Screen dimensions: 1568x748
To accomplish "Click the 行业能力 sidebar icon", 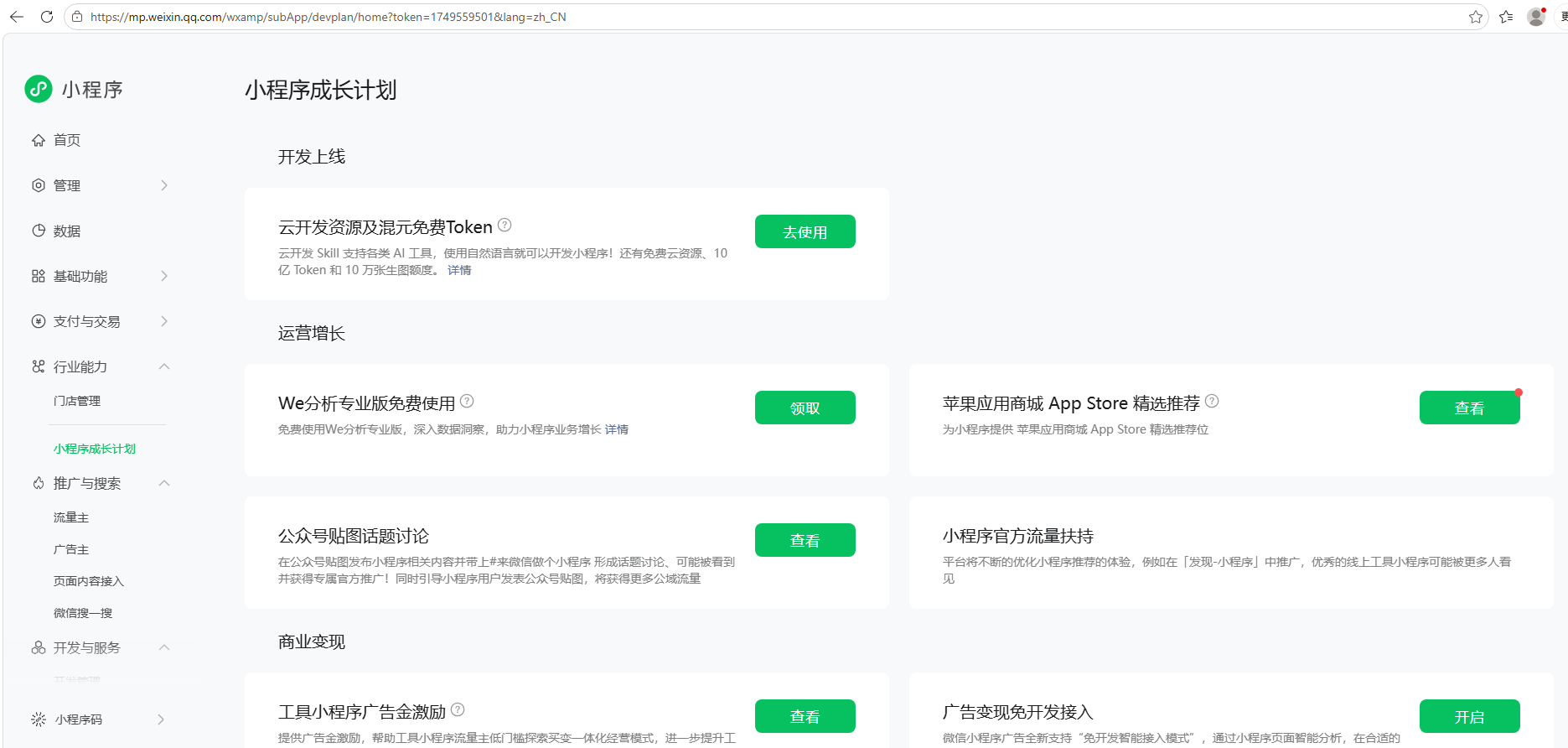I will (39, 366).
